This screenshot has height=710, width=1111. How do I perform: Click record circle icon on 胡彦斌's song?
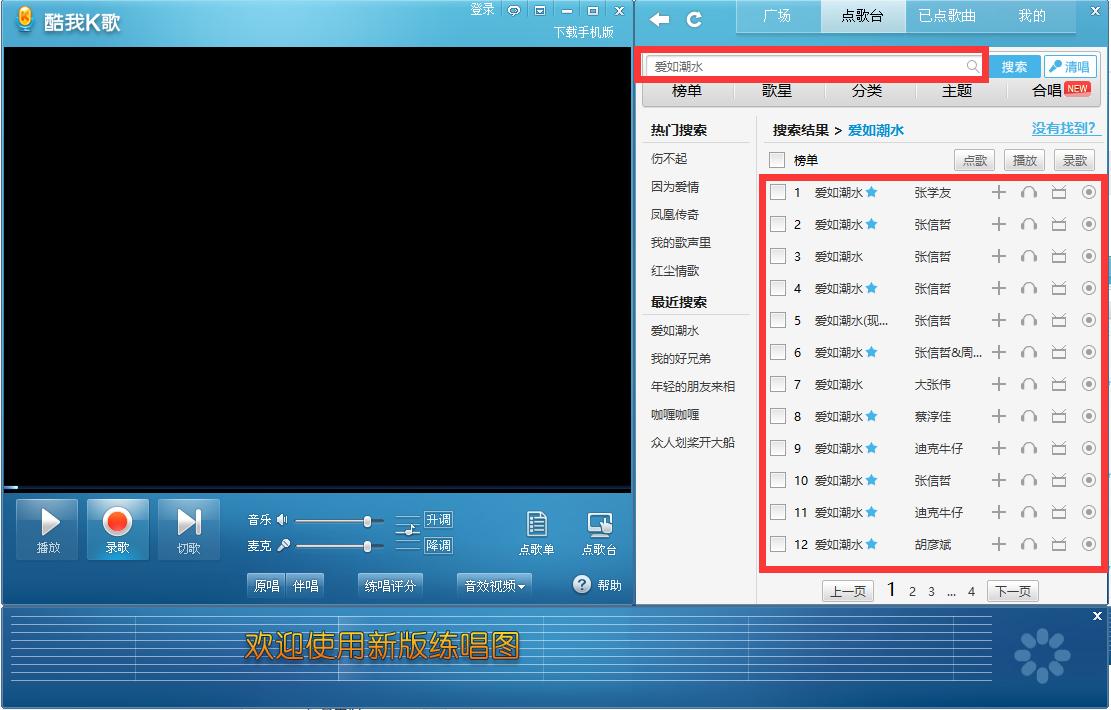click(1088, 544)
